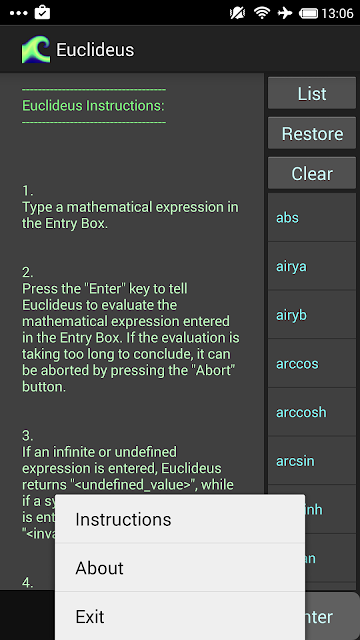360x640 pixels.
Task: Tap the muted notifications icon
Action: (238, 13)
